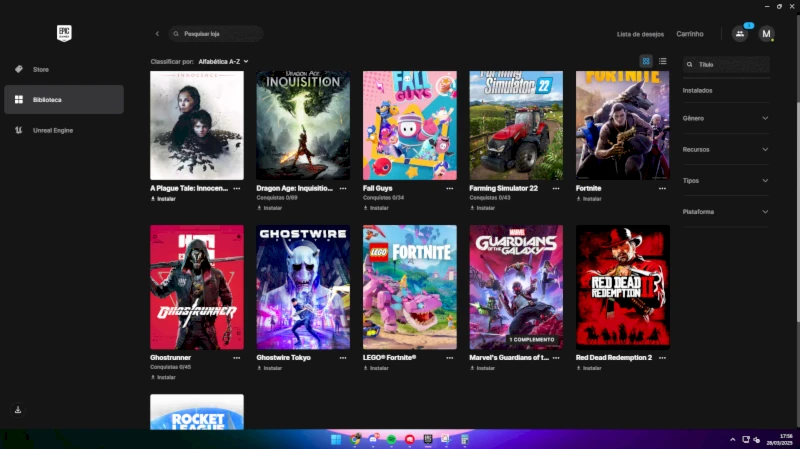Open Fall Guys more options dots
This screenshot has height=449, width=800.
pos(449,188)
